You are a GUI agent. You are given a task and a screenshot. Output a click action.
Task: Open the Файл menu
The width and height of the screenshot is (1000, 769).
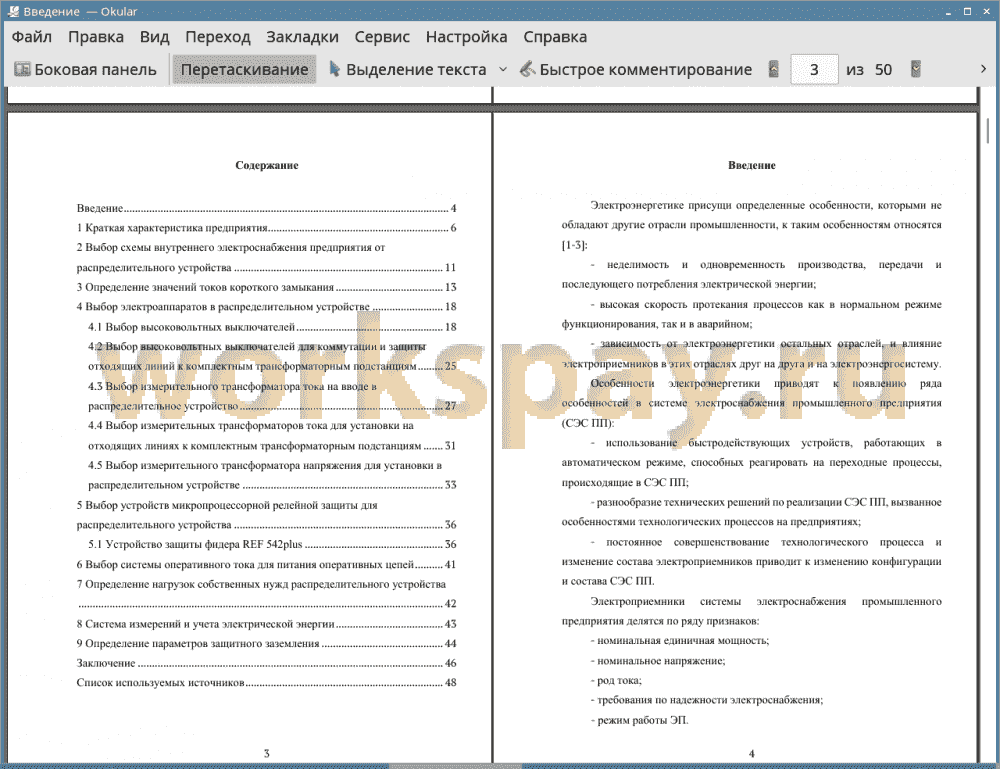coord(32,37)
